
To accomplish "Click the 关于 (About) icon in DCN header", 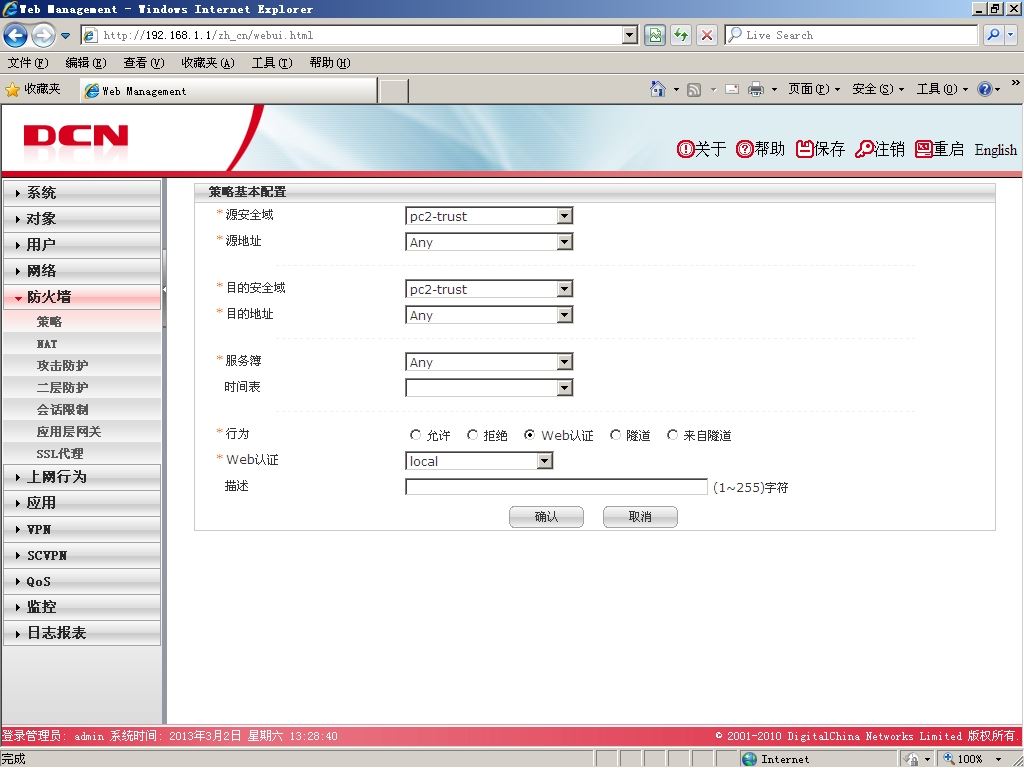I will (685, 149).
